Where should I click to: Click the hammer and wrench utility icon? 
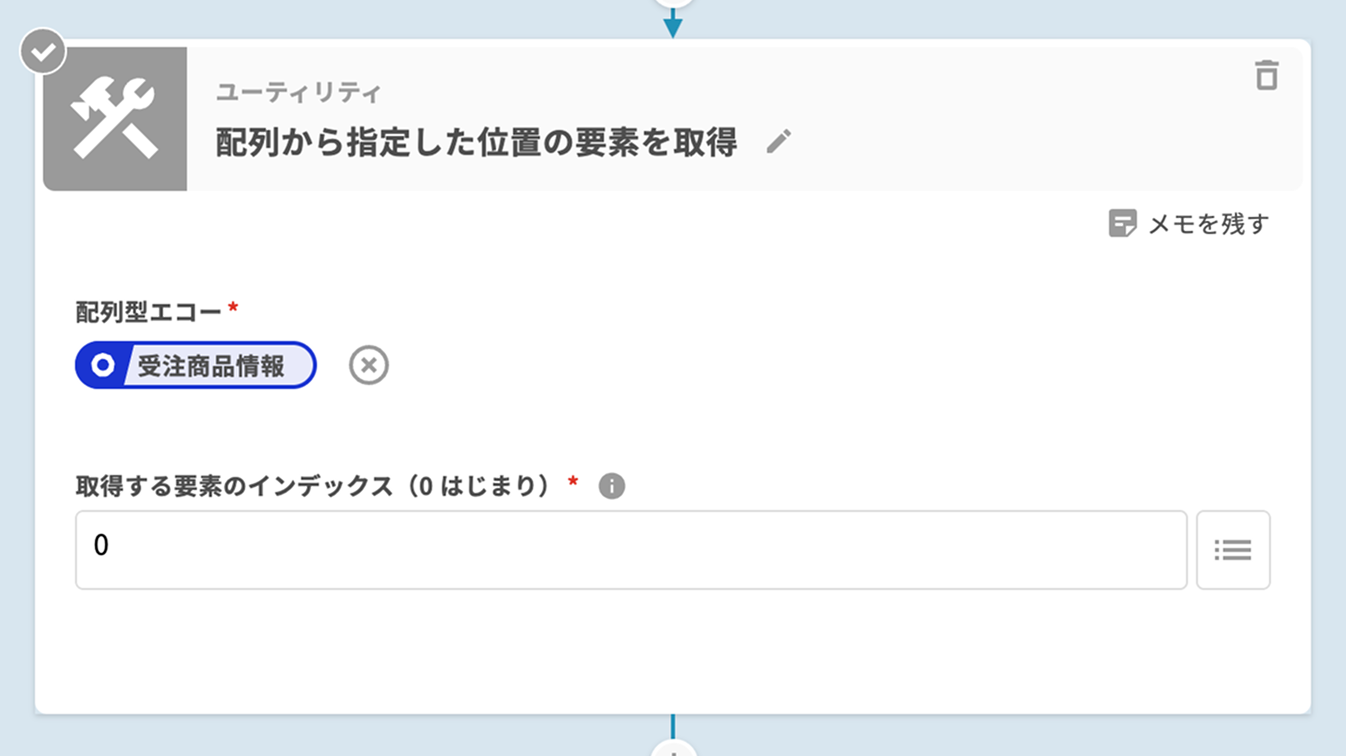click(115, 119)
